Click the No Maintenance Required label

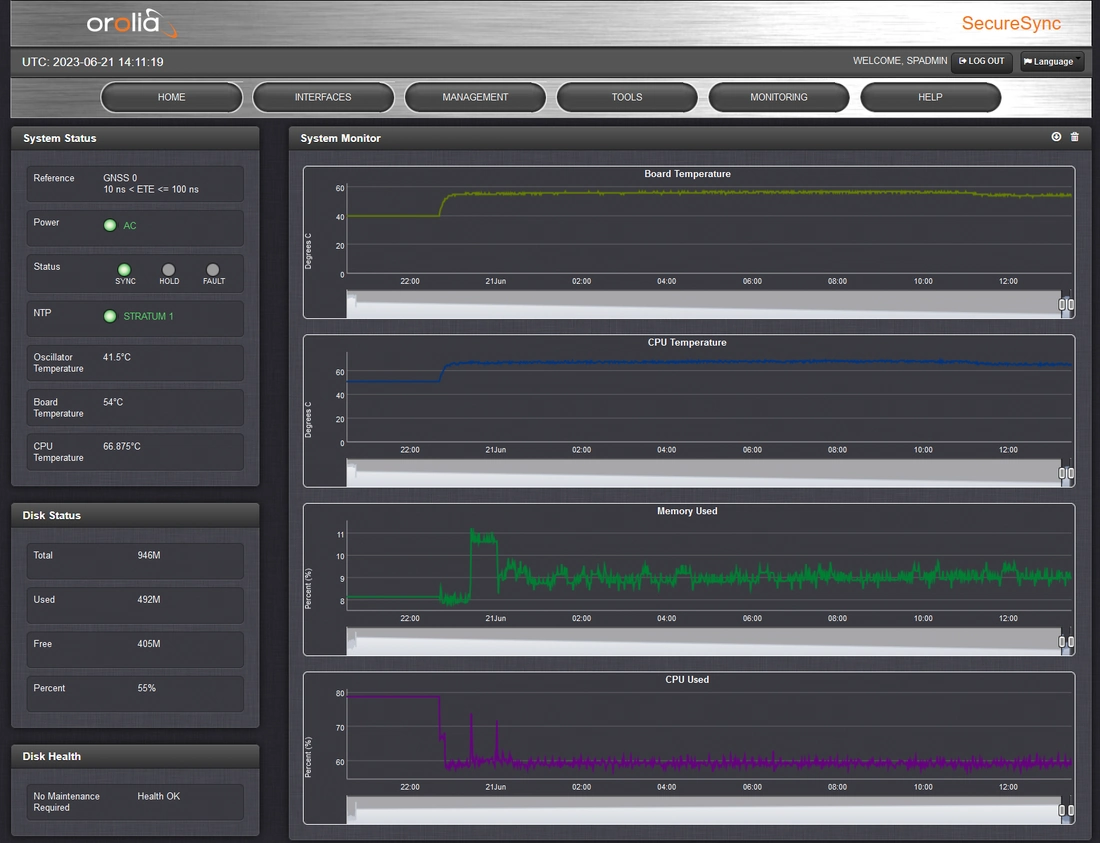[67, 802]
